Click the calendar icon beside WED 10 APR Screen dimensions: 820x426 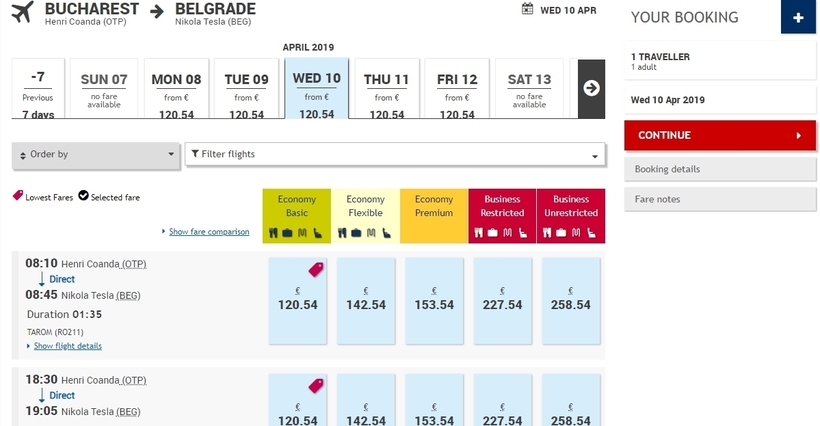point(528,9)
